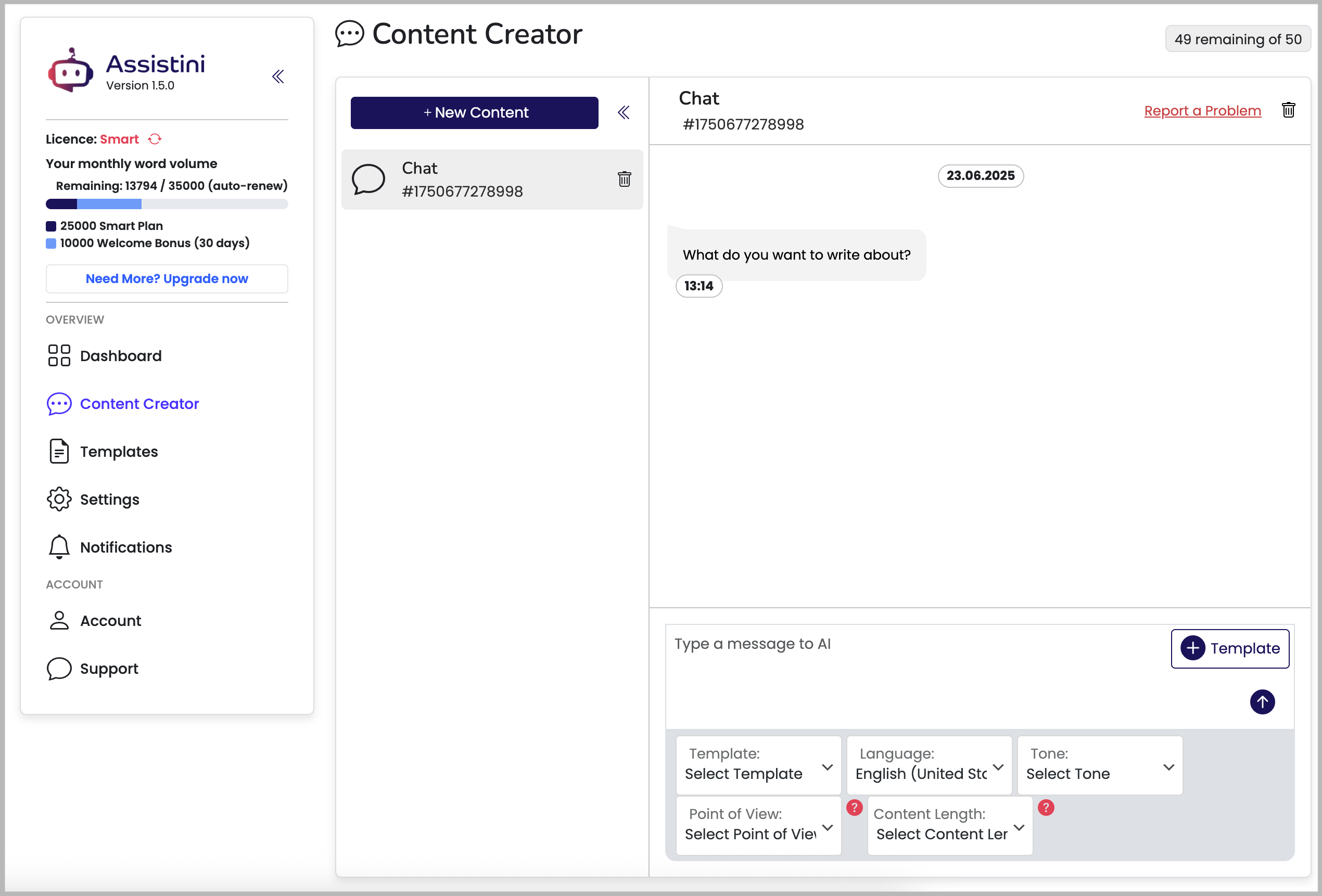Open Templates in the sidebar
Viewport: 1322px width, 896px height.
click(119, 452)
